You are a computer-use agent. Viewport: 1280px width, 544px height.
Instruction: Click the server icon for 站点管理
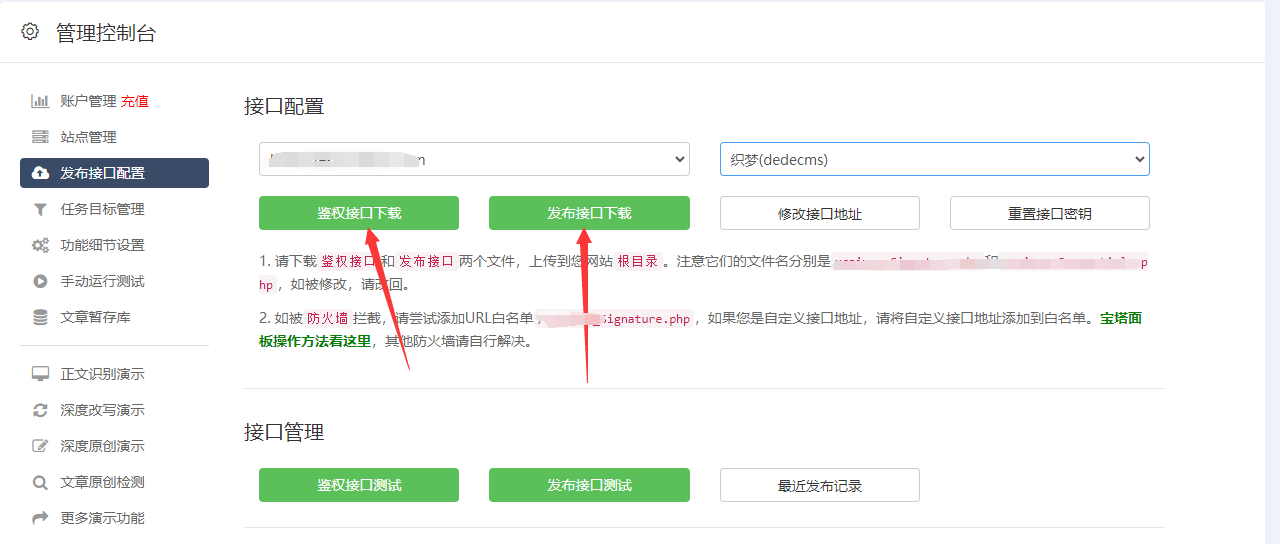point(40,137)
